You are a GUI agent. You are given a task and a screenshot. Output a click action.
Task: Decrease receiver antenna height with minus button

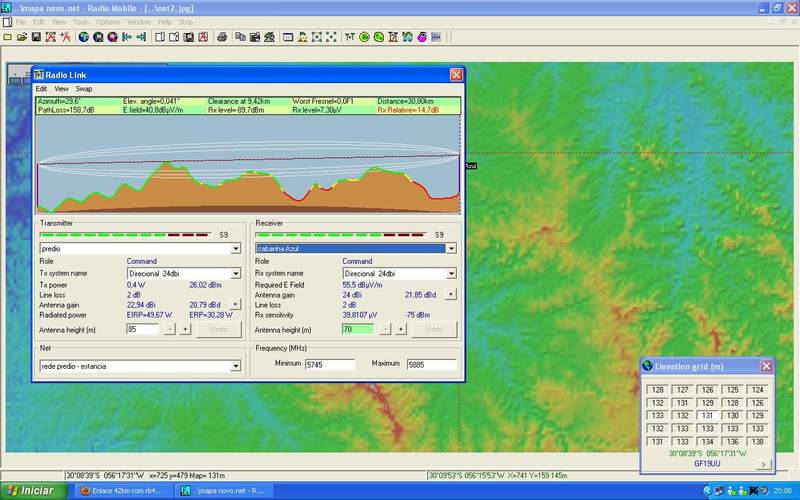pos(385,329)
